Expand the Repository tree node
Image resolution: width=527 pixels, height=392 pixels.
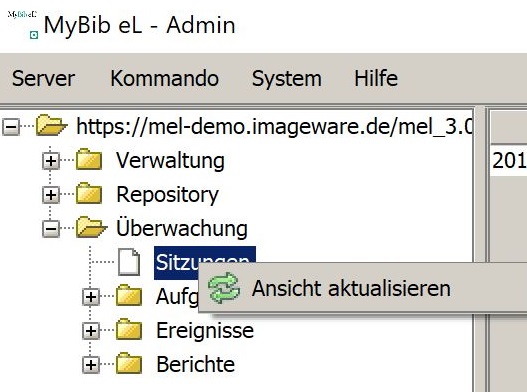(x=51, y=195)
